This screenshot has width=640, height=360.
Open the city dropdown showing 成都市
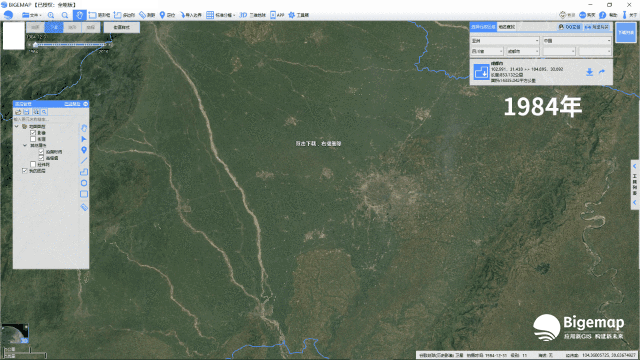coord(523,51)
